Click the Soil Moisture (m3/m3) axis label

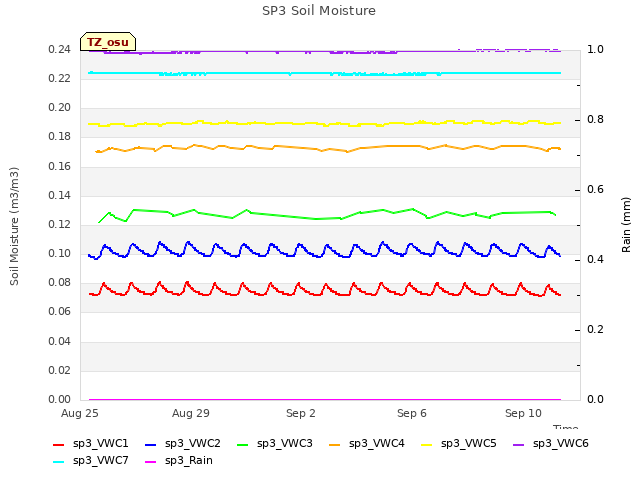[14, 226]
